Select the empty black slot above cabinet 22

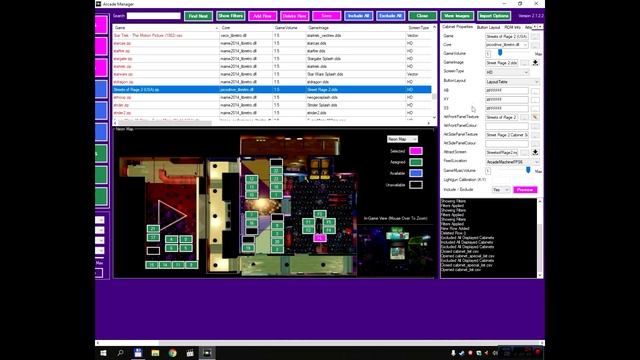[x=276, y=162]
